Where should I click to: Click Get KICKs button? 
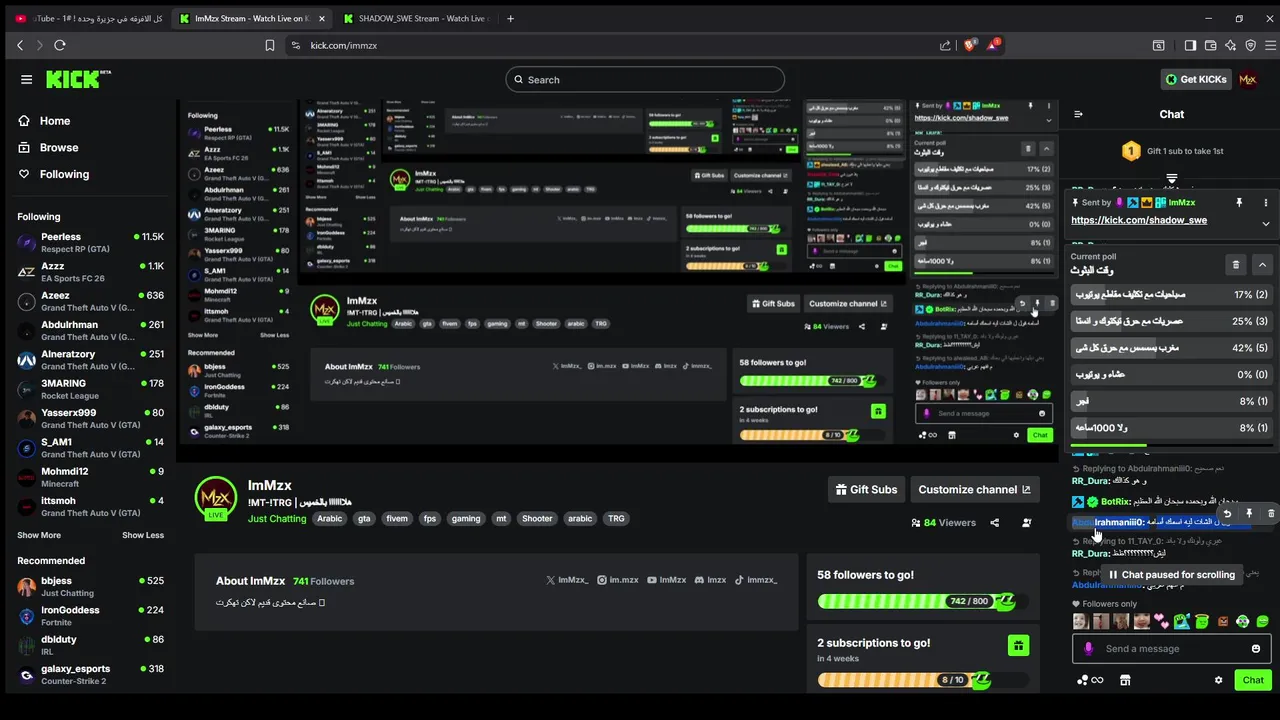pyautogui.click(x=1195, y=79)
